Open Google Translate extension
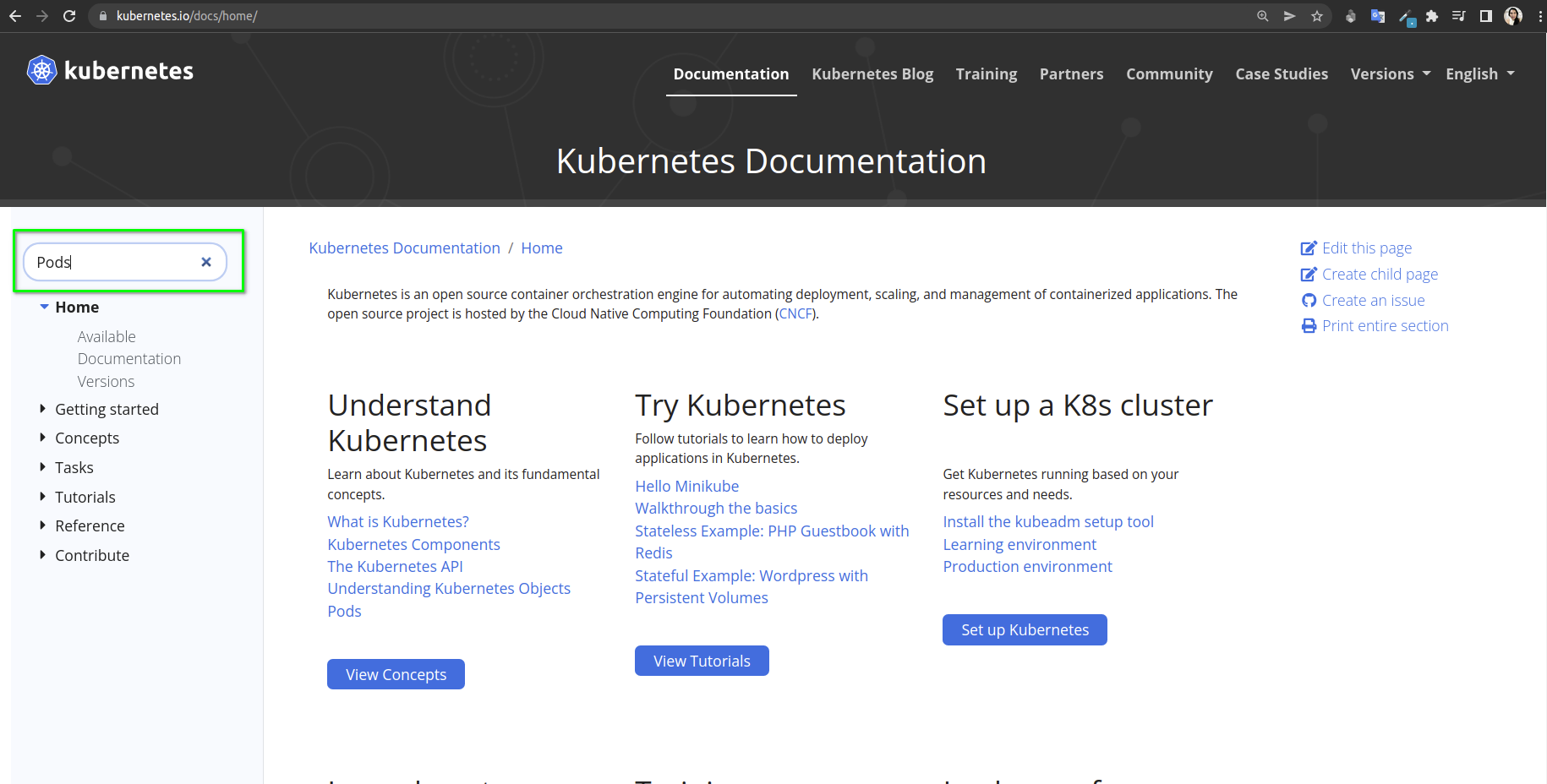 click(x=1378, y=16)
